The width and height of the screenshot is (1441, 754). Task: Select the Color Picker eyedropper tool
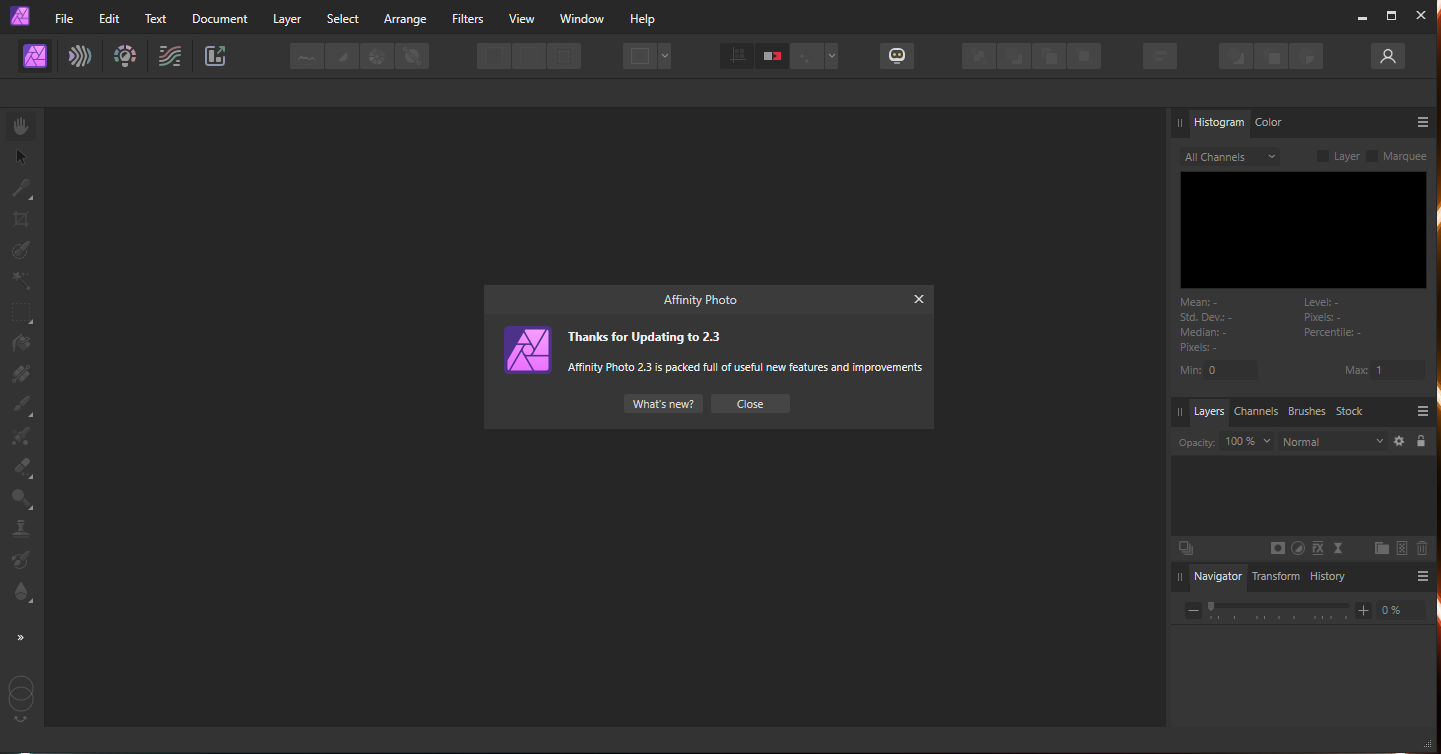coord(21,188)
